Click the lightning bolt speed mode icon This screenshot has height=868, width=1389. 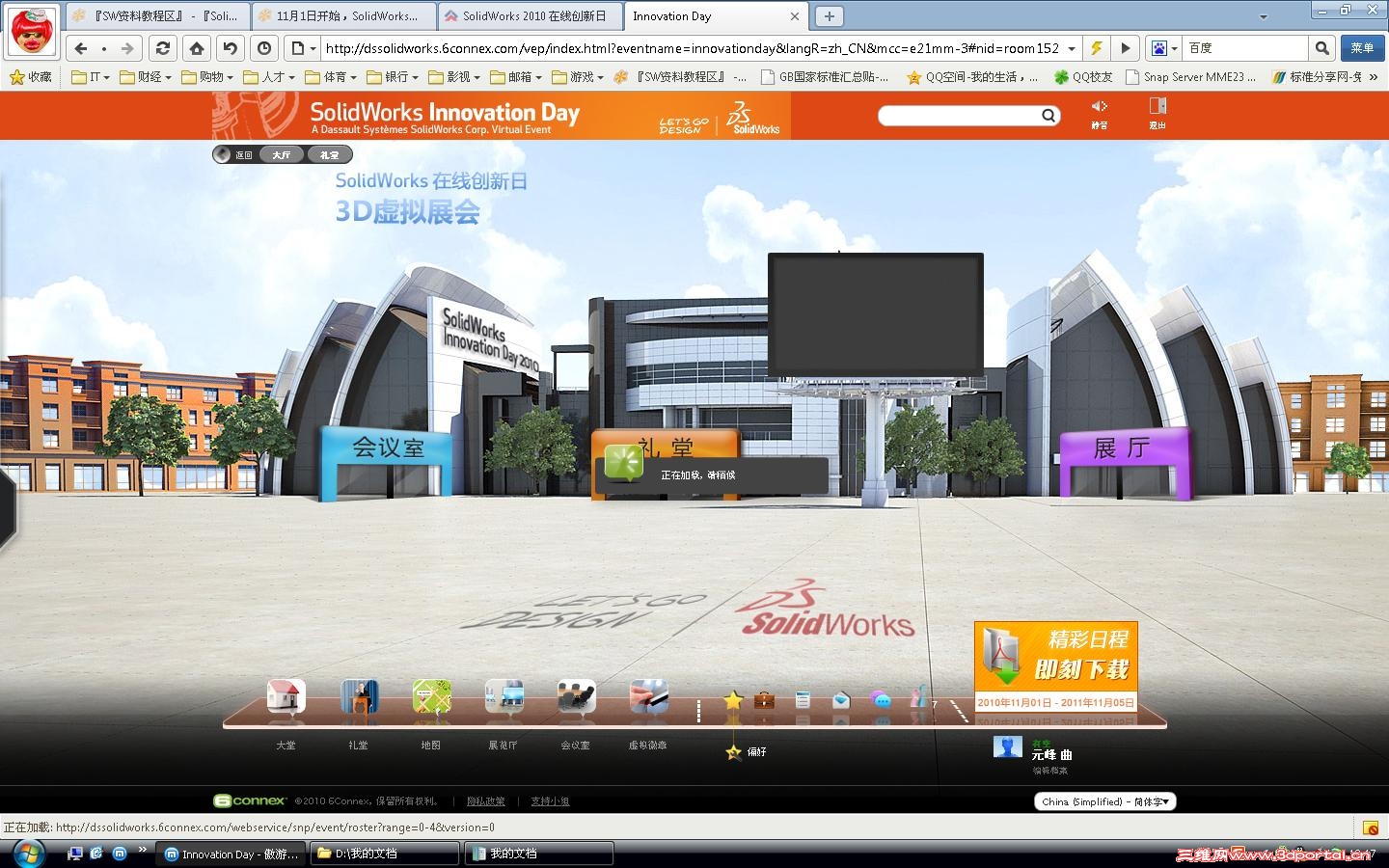(x=1097, y=48)
